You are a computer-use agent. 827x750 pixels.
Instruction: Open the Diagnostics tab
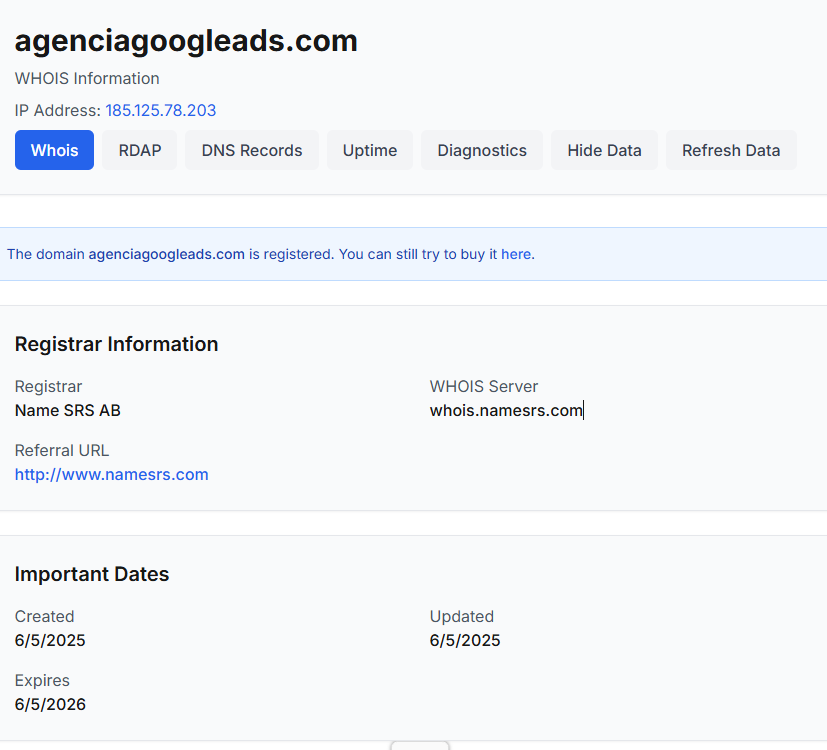coord(482,150)
